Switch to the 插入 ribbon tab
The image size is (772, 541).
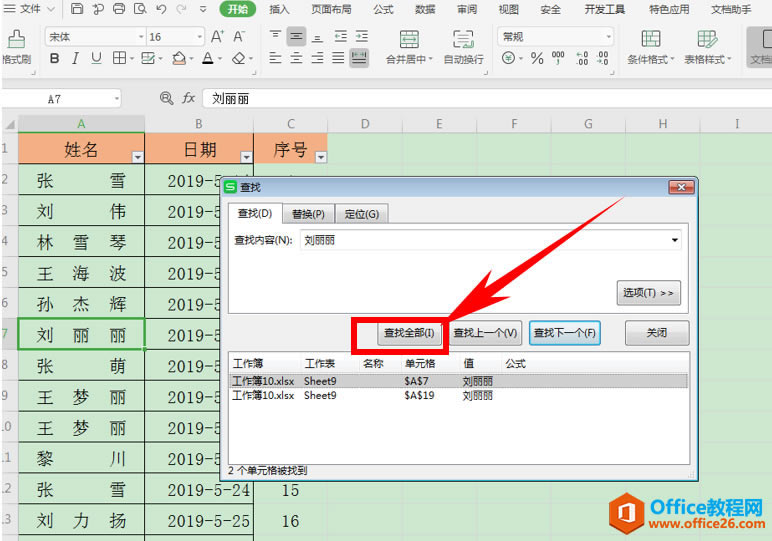click(x=279, y=9)
